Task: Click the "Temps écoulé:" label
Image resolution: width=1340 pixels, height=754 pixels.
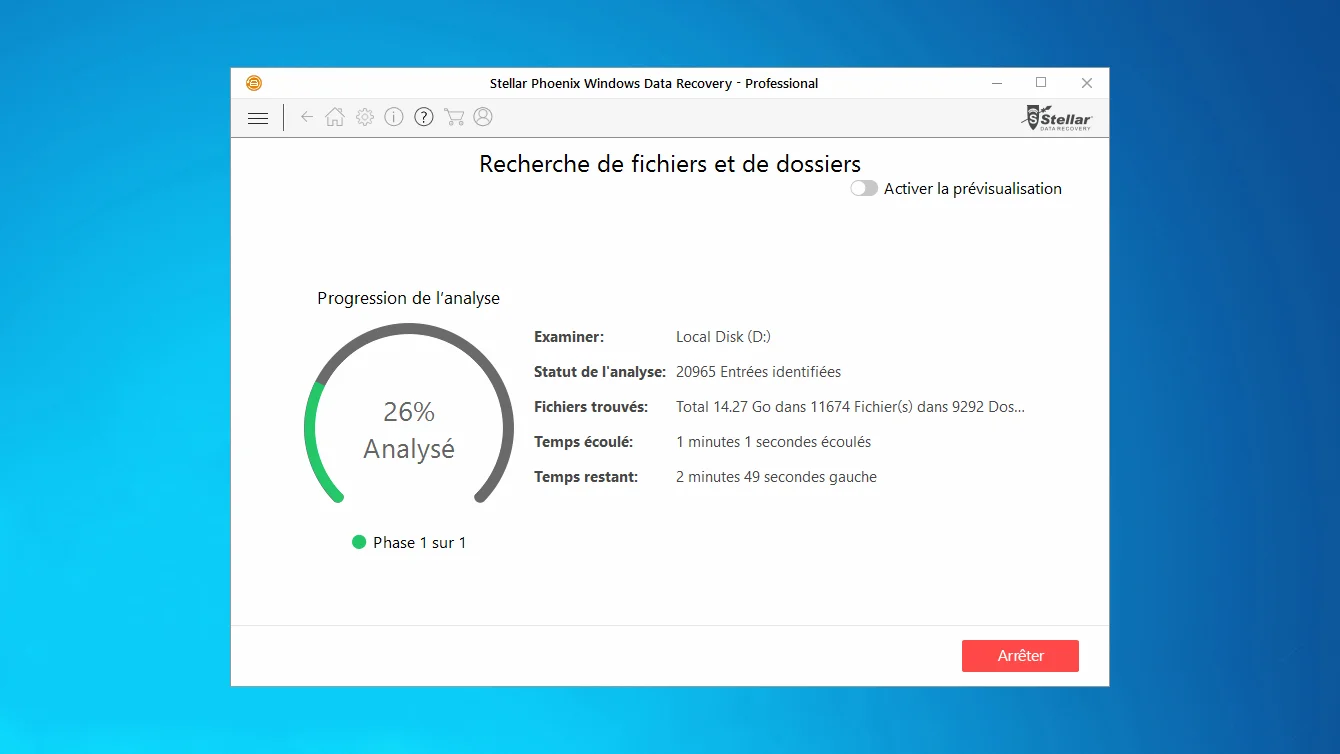Action: pyautogui.click(x=584, y=442)
